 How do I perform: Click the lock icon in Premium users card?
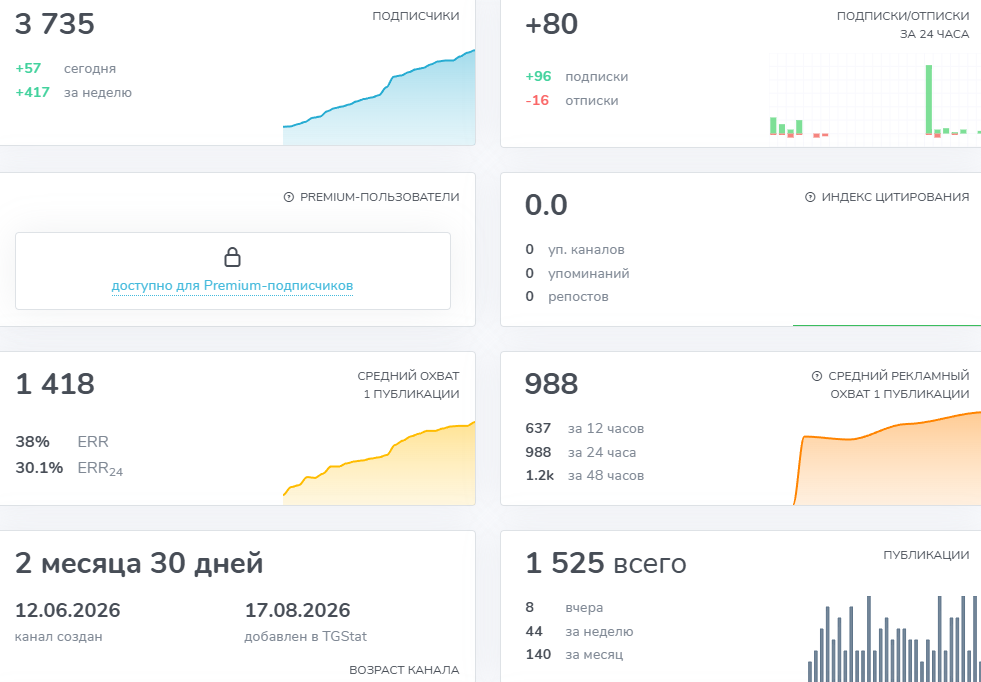232,257
